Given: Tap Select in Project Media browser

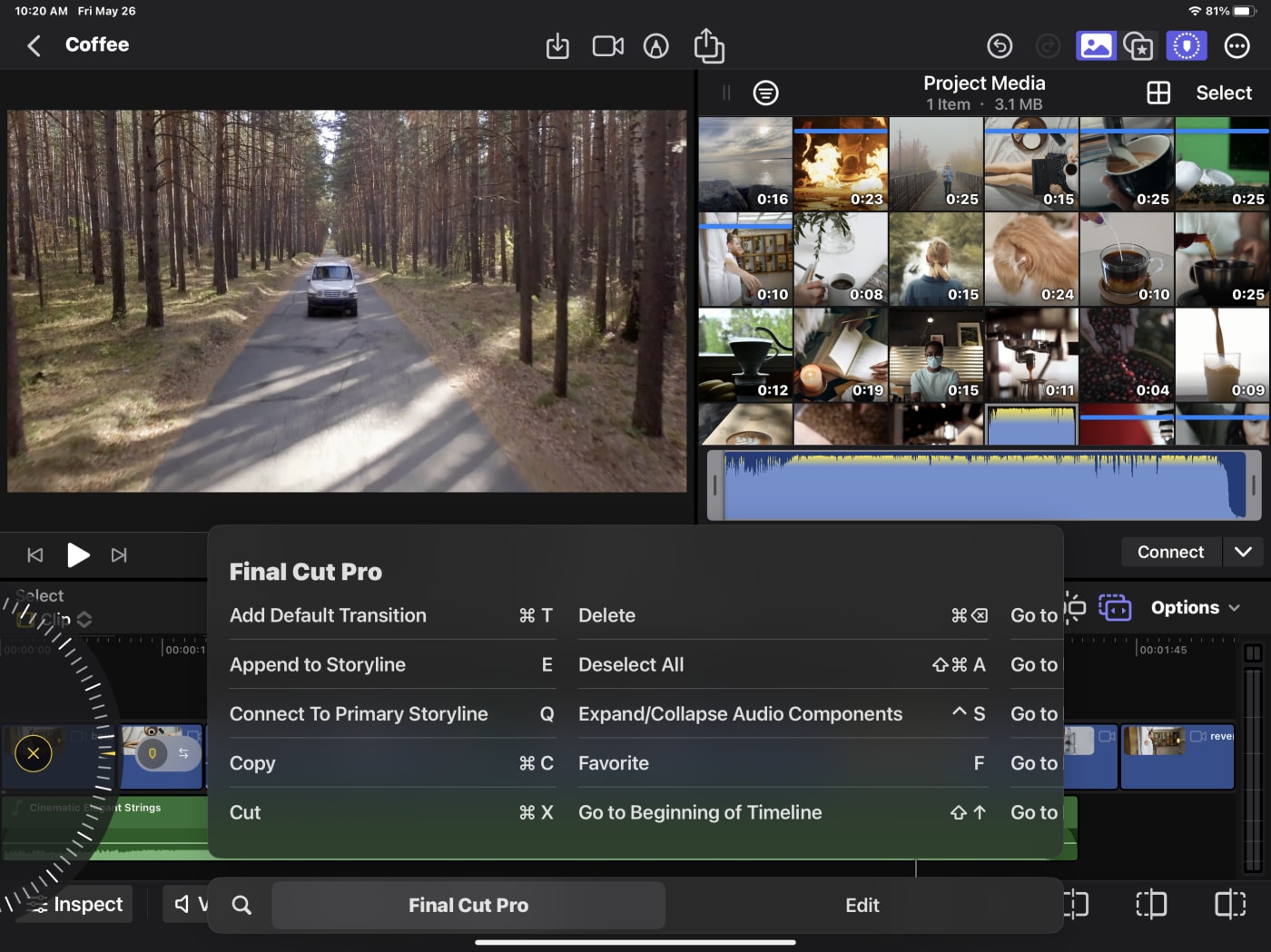Looking at the screenshot, I should click(1223, 93).
